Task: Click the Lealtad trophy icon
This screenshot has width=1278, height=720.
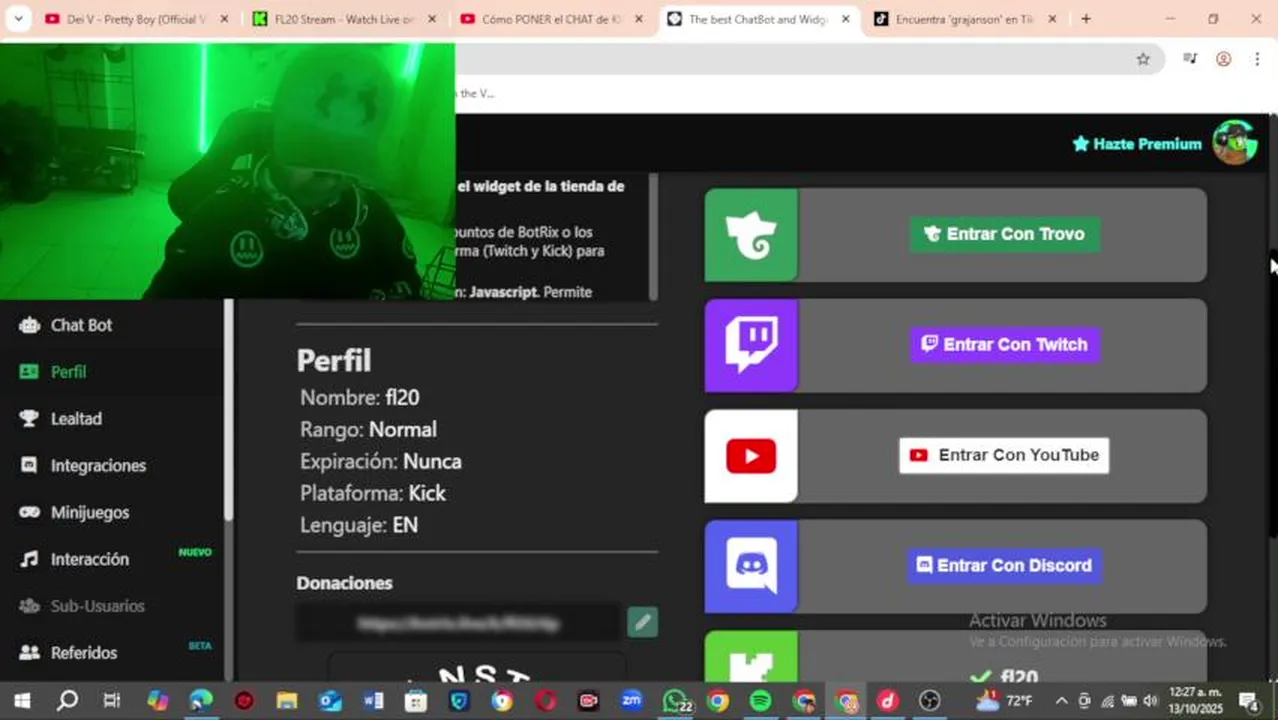Action: point(30,419)
